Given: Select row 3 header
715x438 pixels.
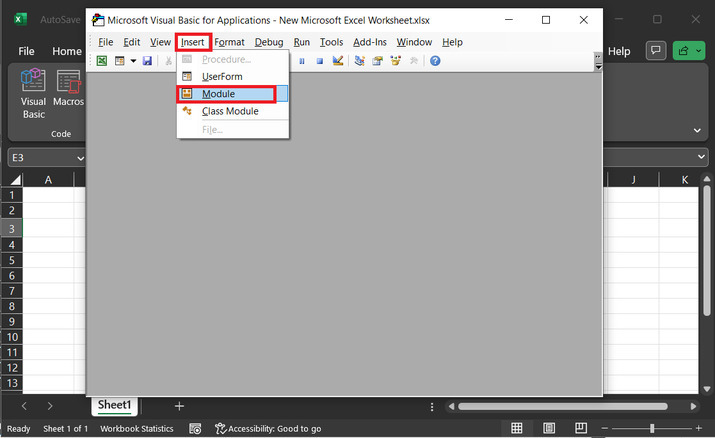Looking at the screenshot, I should pos(12,228).
